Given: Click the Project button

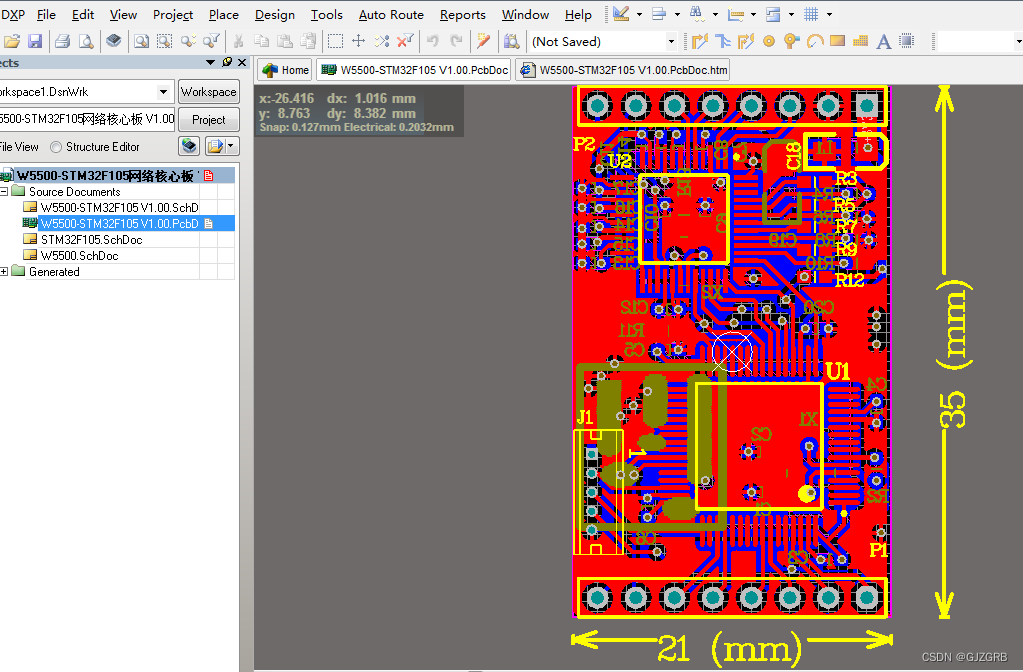Looking at the screenshot, I should [x=208, y=119].
